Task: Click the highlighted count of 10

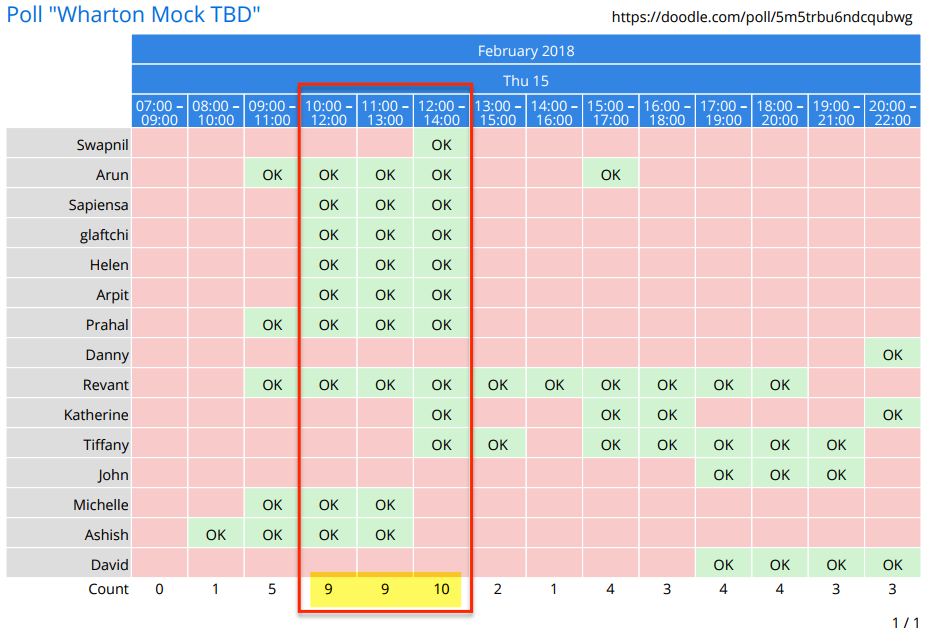Action: click(441, 590)
